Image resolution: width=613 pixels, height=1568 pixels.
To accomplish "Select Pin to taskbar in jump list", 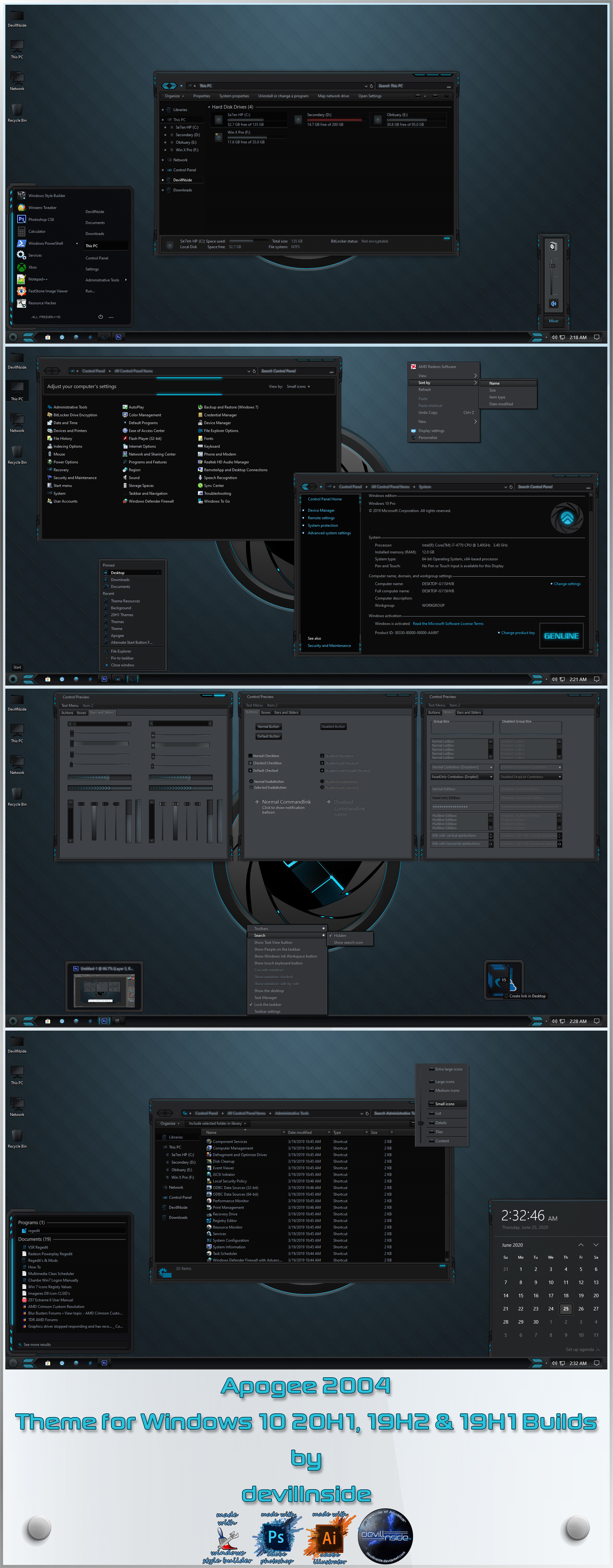I will 122,658.
